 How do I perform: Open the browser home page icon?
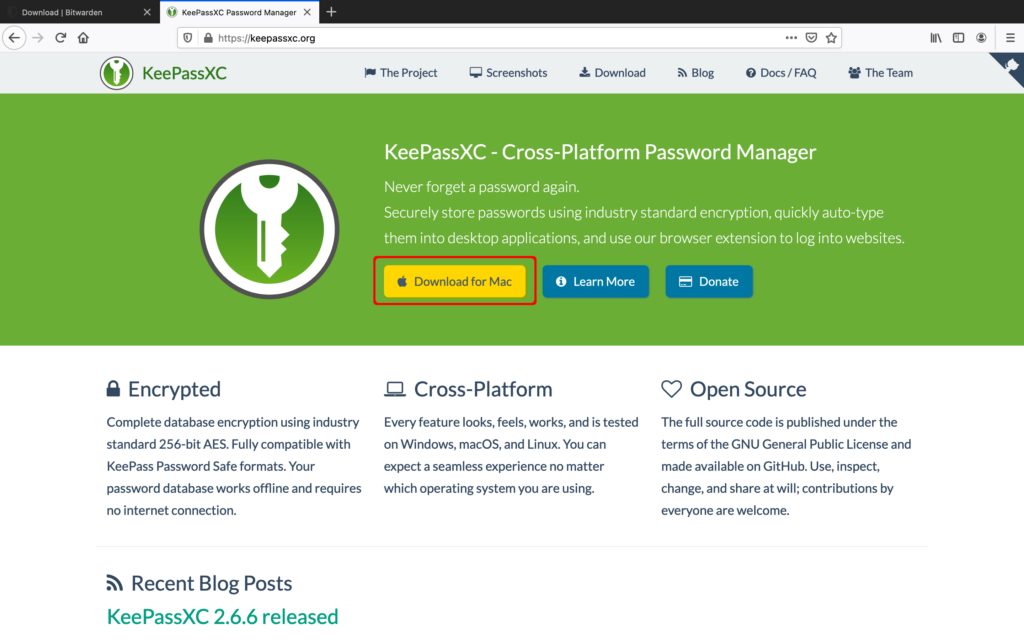click(83, 38)
